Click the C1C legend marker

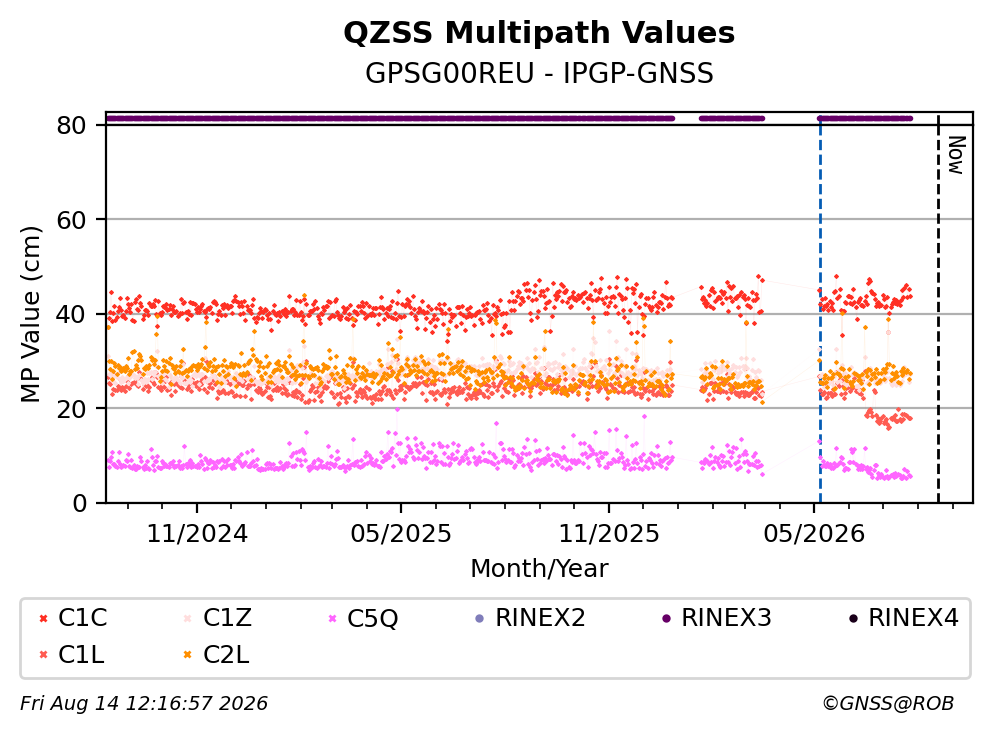pos(44,618)
